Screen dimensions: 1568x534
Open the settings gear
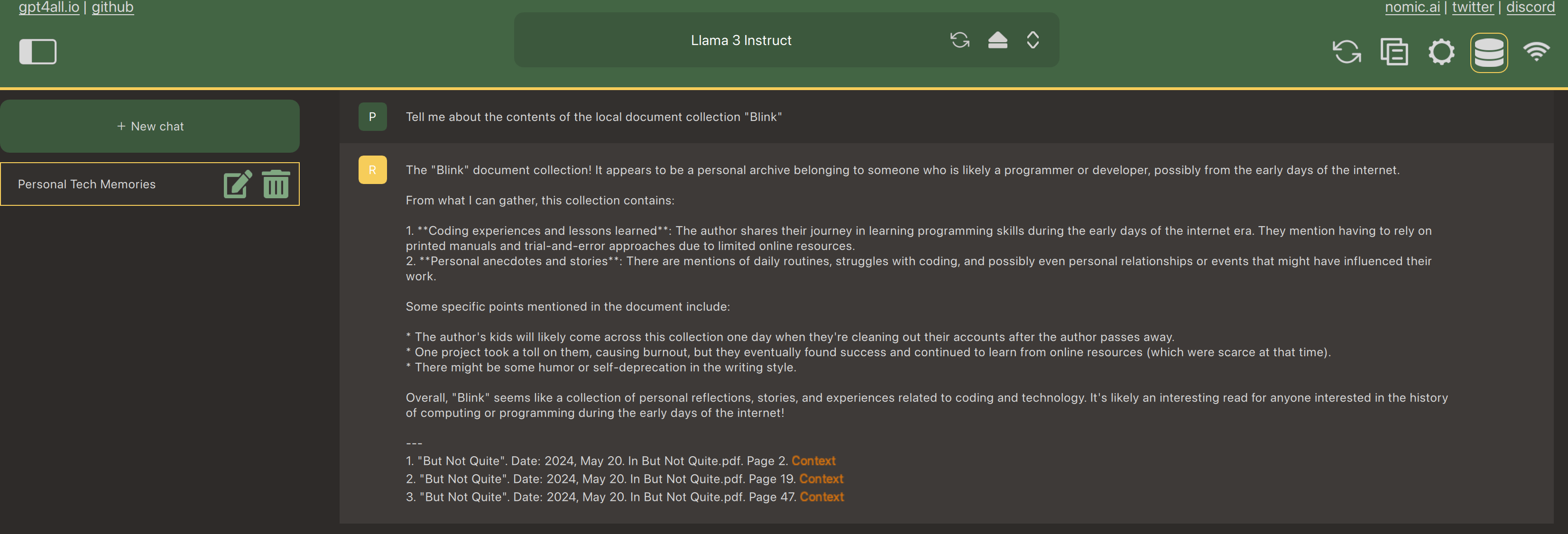point(1441,52)
